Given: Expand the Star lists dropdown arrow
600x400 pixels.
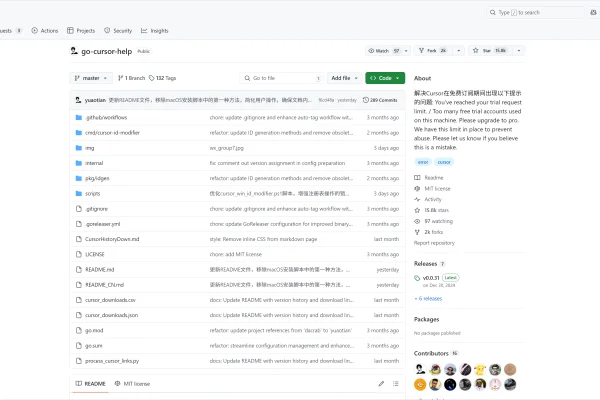Looking at the screenshot, I should (518, 51).
